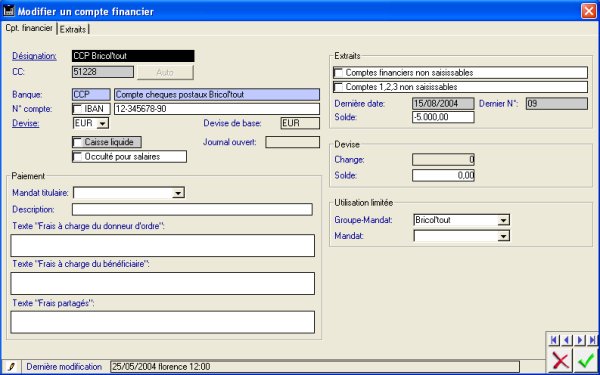Click the Journal ouvert field

(292, 142)
